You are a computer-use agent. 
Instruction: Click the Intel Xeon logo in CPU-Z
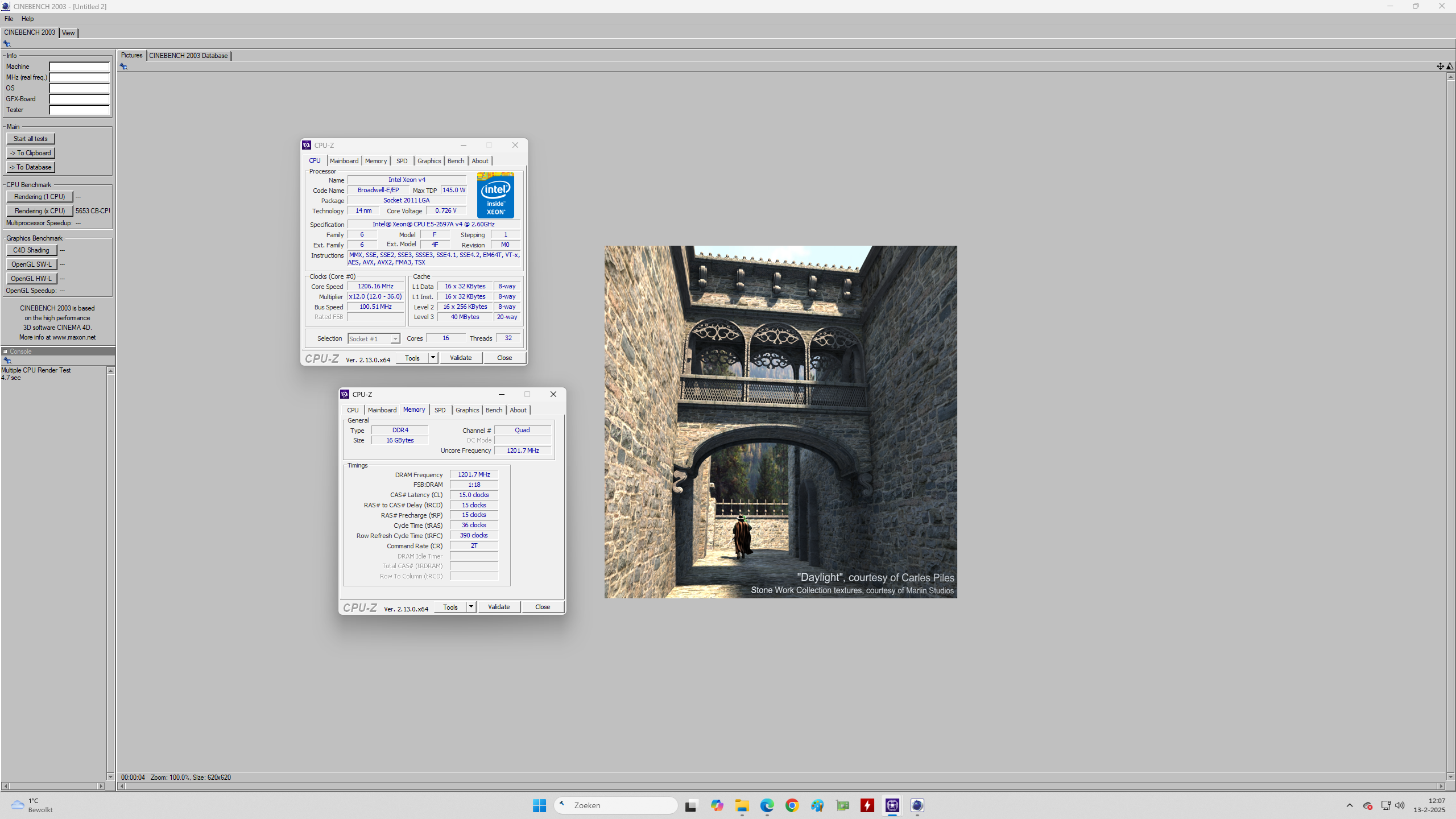495,195
